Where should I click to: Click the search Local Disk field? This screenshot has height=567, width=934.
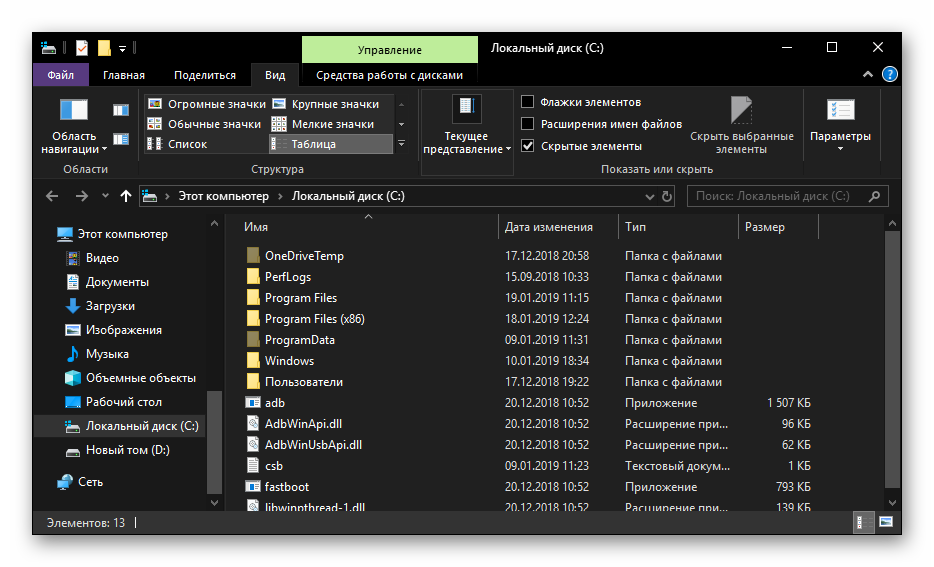(x=780, y=197)
